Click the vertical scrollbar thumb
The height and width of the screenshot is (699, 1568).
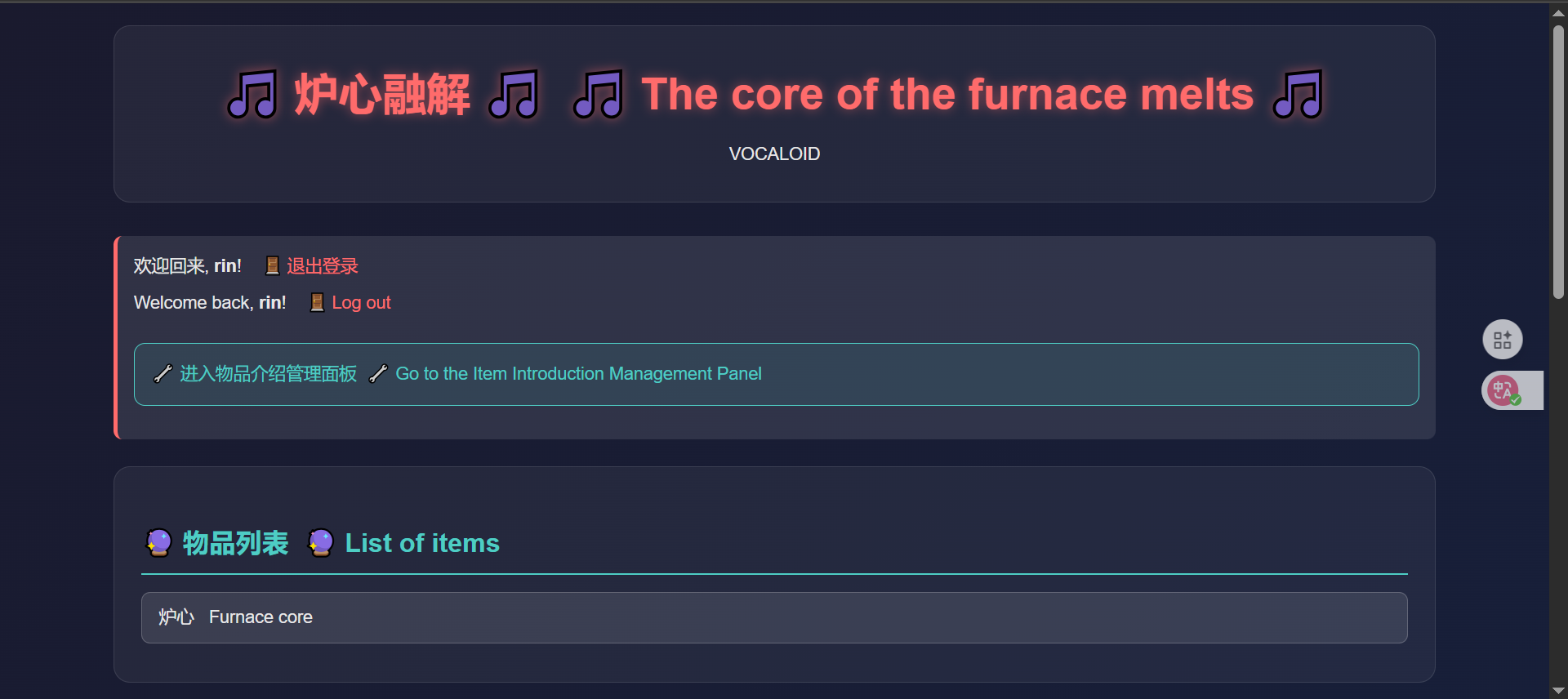1558,163
